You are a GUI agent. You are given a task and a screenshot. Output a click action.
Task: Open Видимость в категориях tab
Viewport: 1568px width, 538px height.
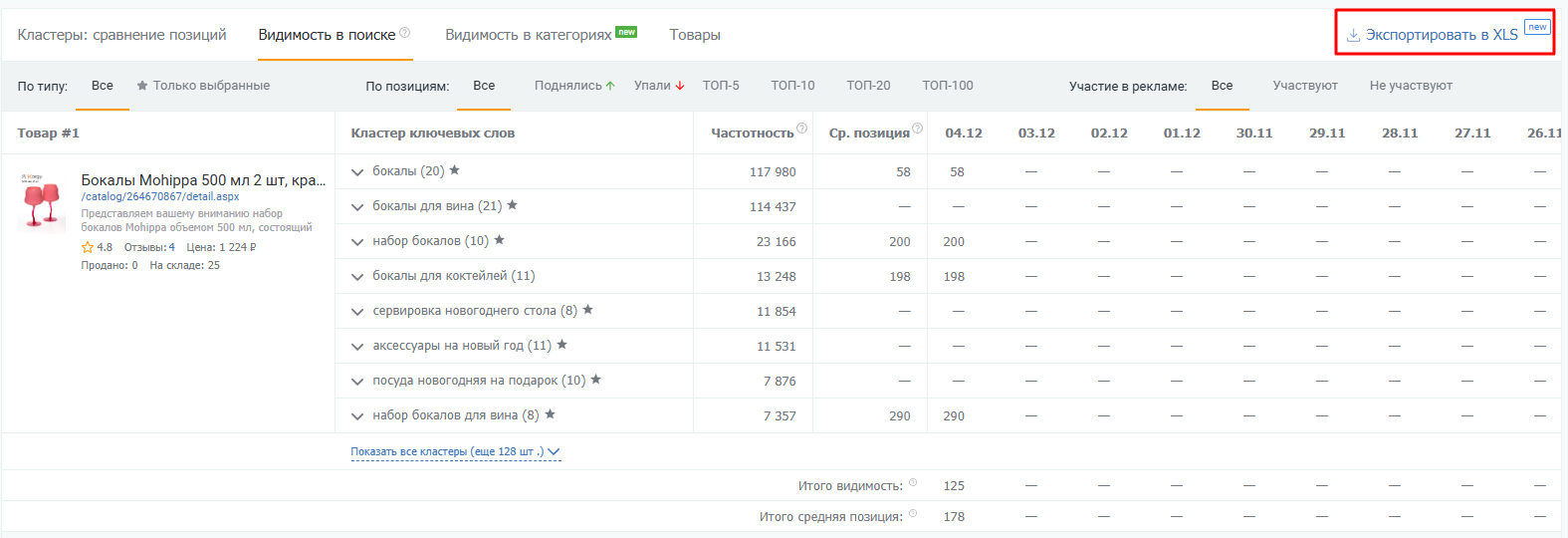(528, 35)
